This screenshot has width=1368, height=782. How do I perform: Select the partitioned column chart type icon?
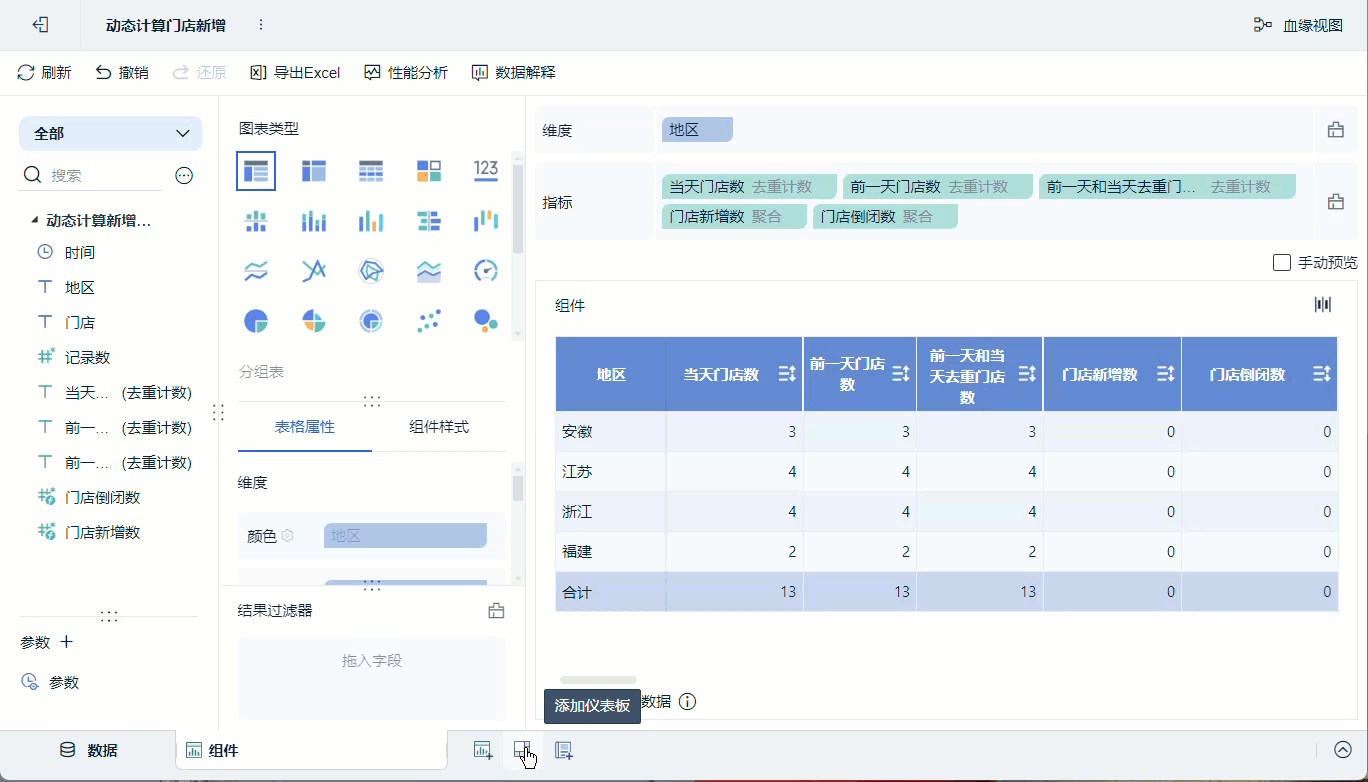[x=256, y=221]
